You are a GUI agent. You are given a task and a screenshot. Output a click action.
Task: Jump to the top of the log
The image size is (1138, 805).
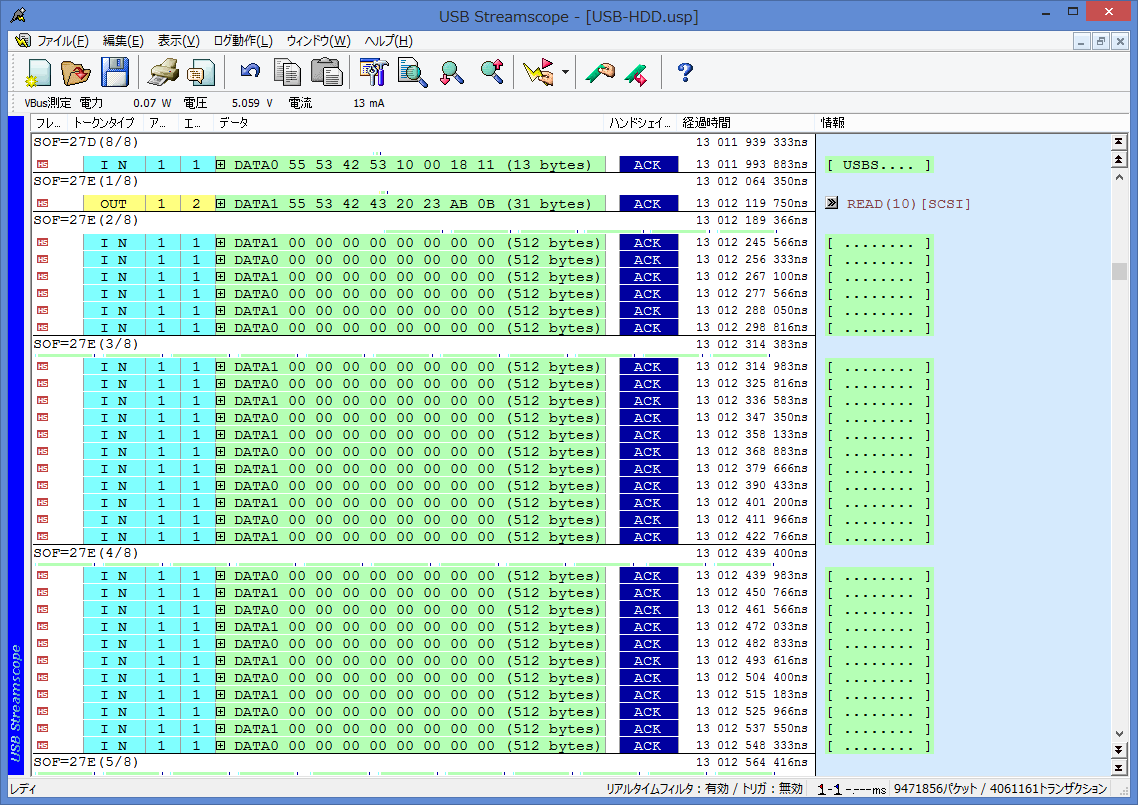tap(1118, 142)
